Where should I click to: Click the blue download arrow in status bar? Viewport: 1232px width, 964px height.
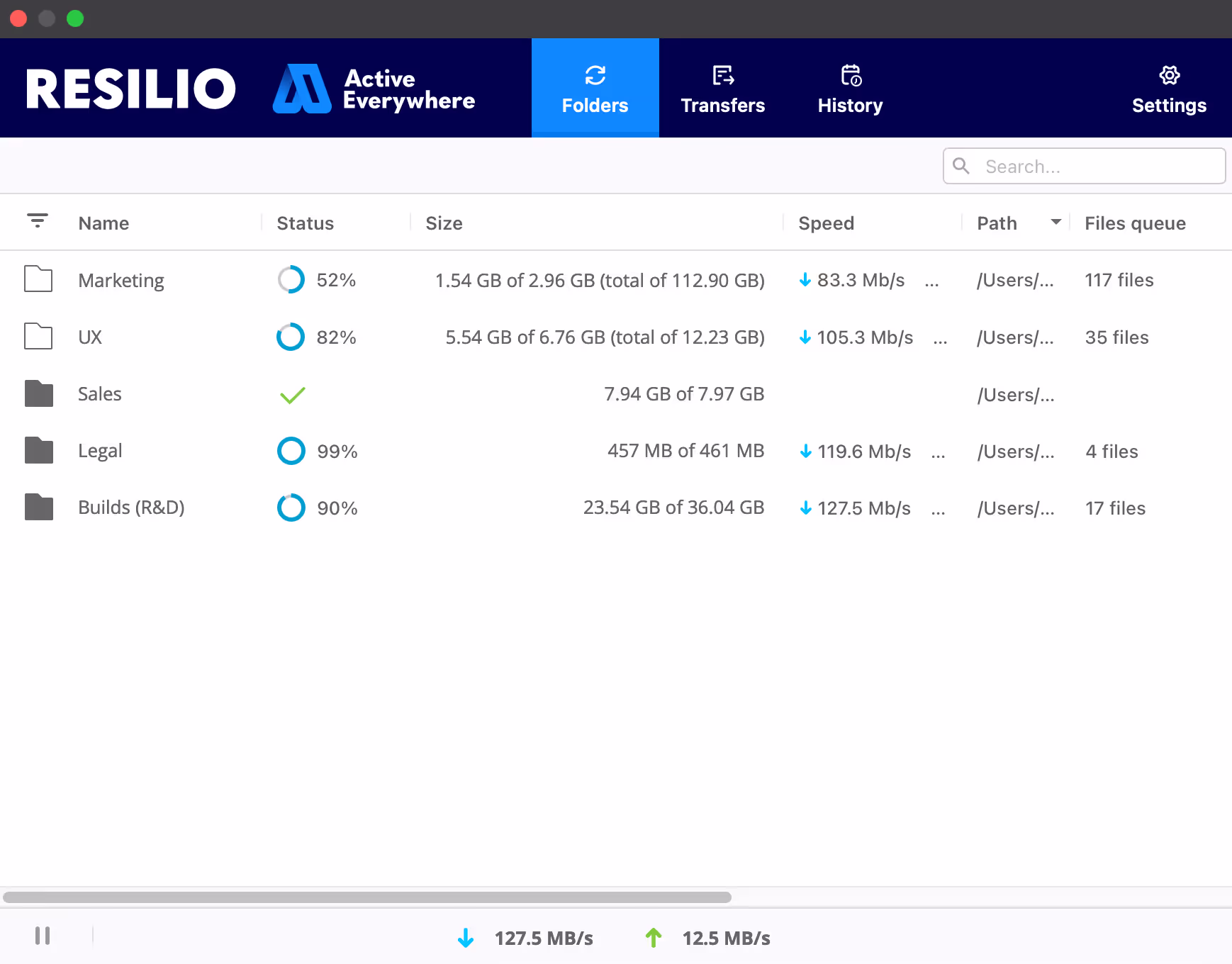[x=466, y=938]
